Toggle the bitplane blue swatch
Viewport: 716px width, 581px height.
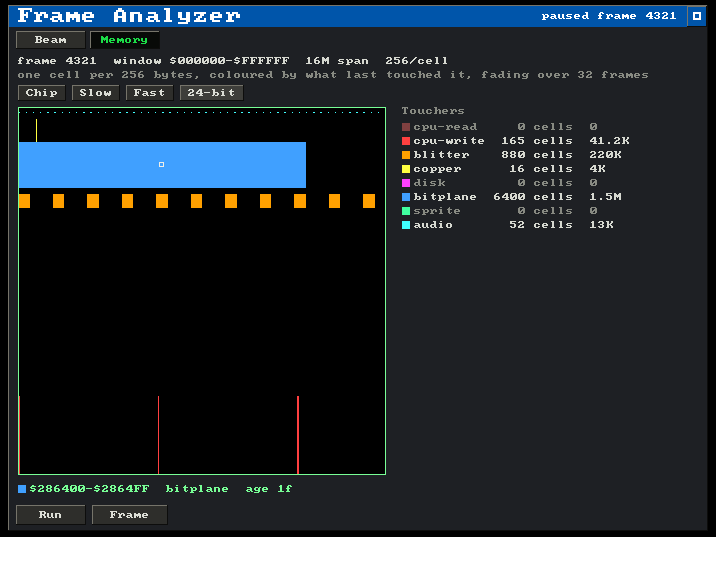(x=405, y=197)
